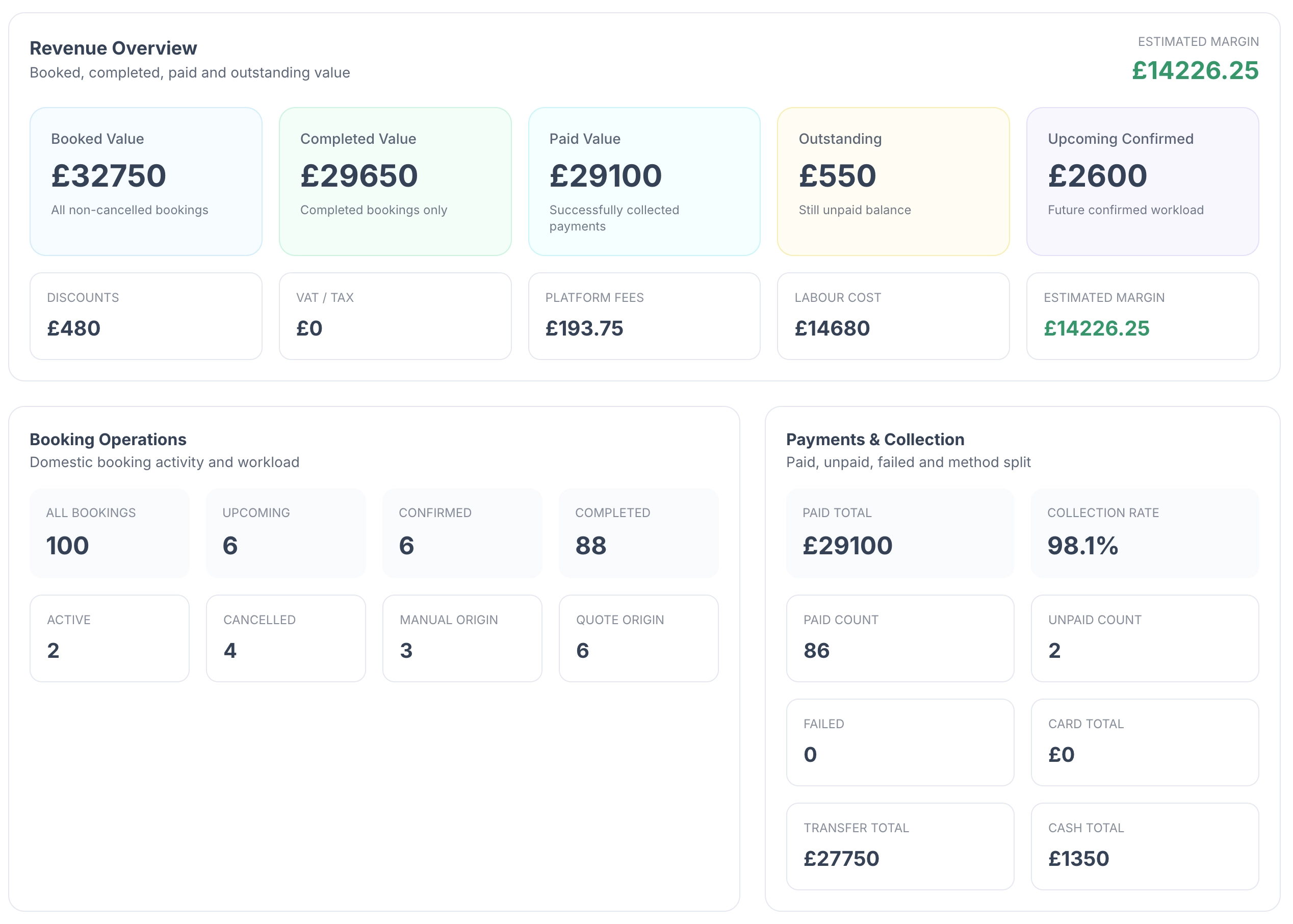The image size is (1293, 924).
Task: Click the Transfer Total £27750 tile
Action: (899, 846)
